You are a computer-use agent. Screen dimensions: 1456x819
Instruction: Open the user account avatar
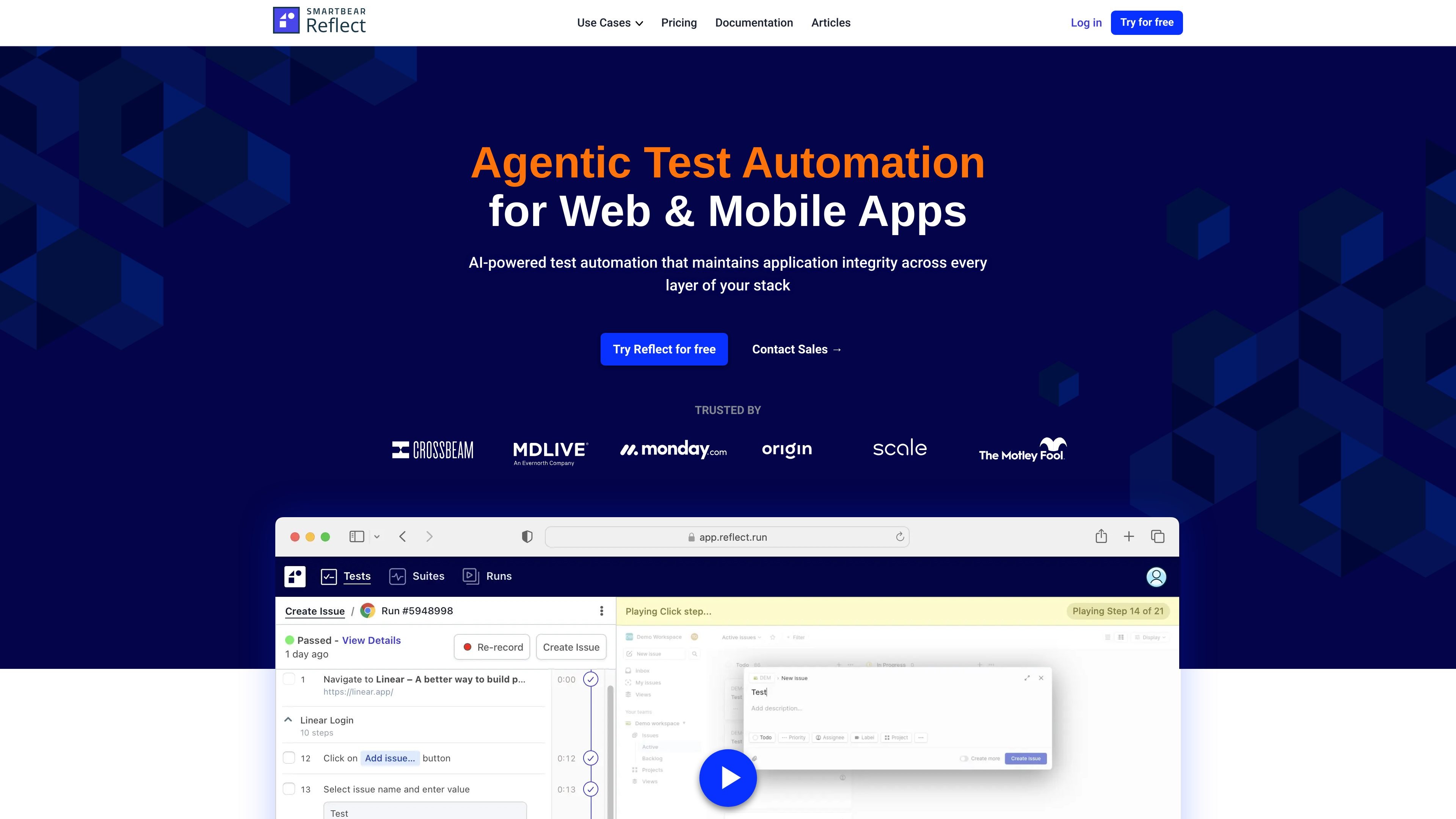pyautogui.click(x=1156, y=577)
